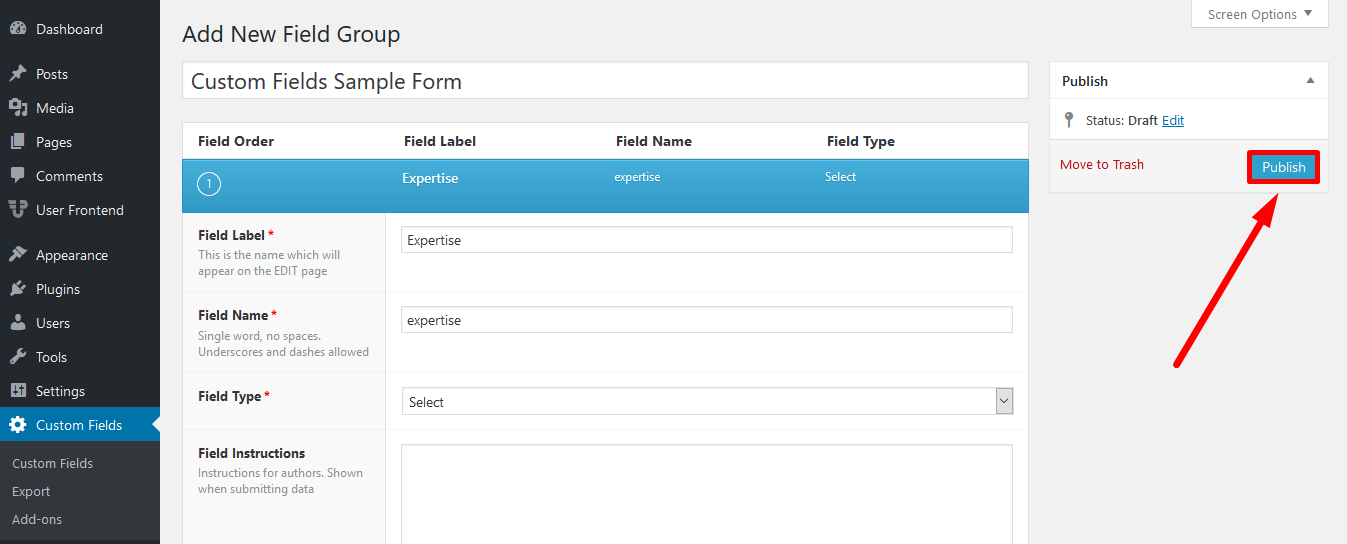Image resolution: width=1347 pixels, height=544 pixels.
Task: Open Media via its sidebar icon
Action: [18, 108]
